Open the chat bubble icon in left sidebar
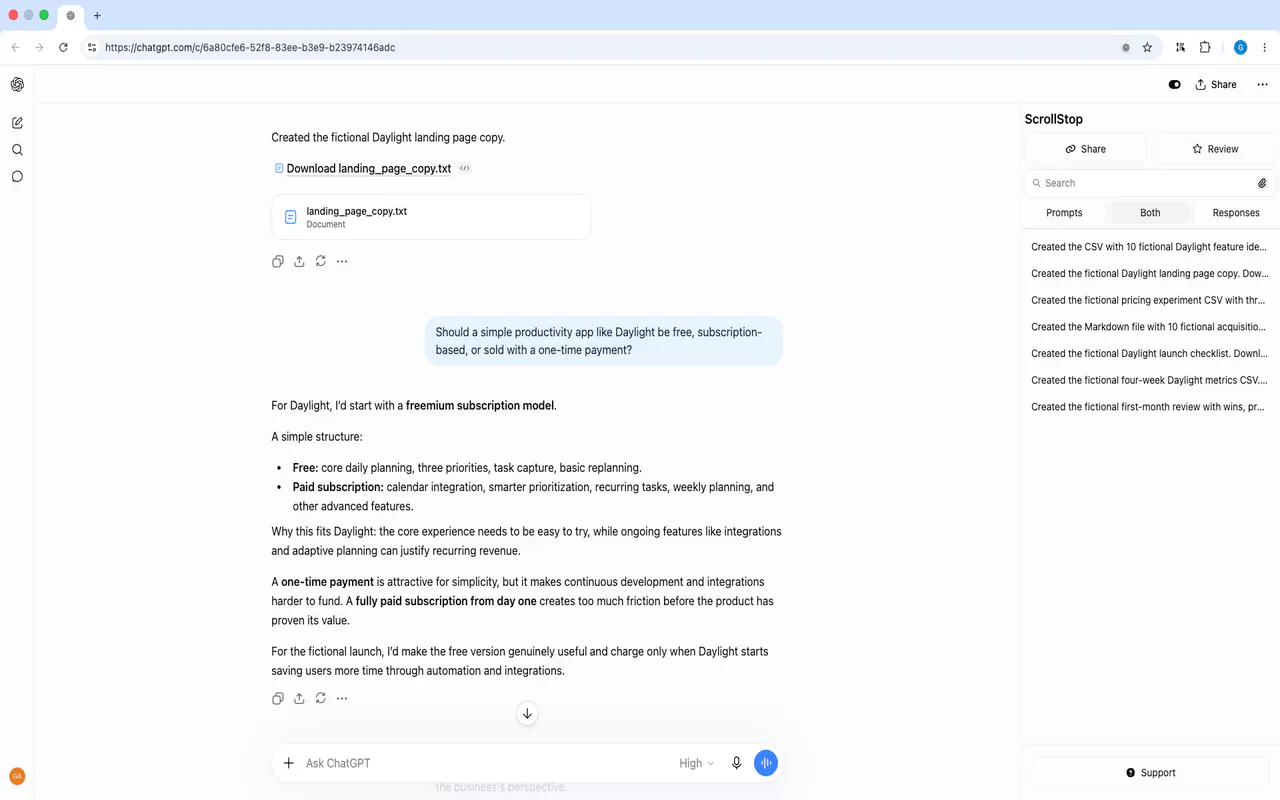 click(17, 177)
